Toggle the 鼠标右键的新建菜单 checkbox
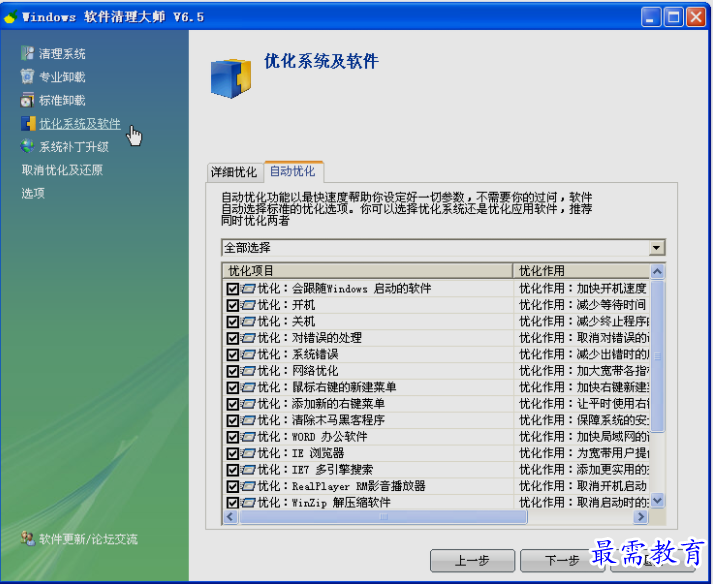The height and width of the screenshot is (584, 713). pos(232,388)
